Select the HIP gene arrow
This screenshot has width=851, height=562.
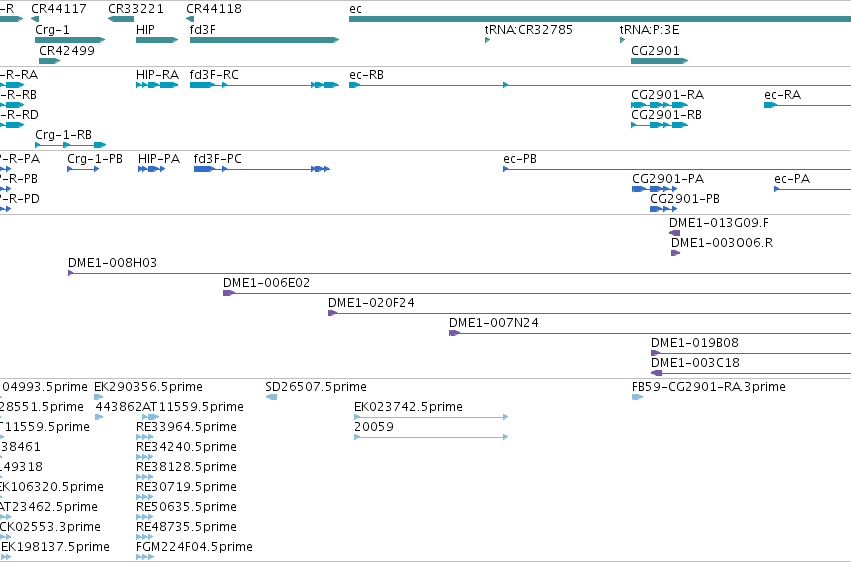tap(157, 40)
